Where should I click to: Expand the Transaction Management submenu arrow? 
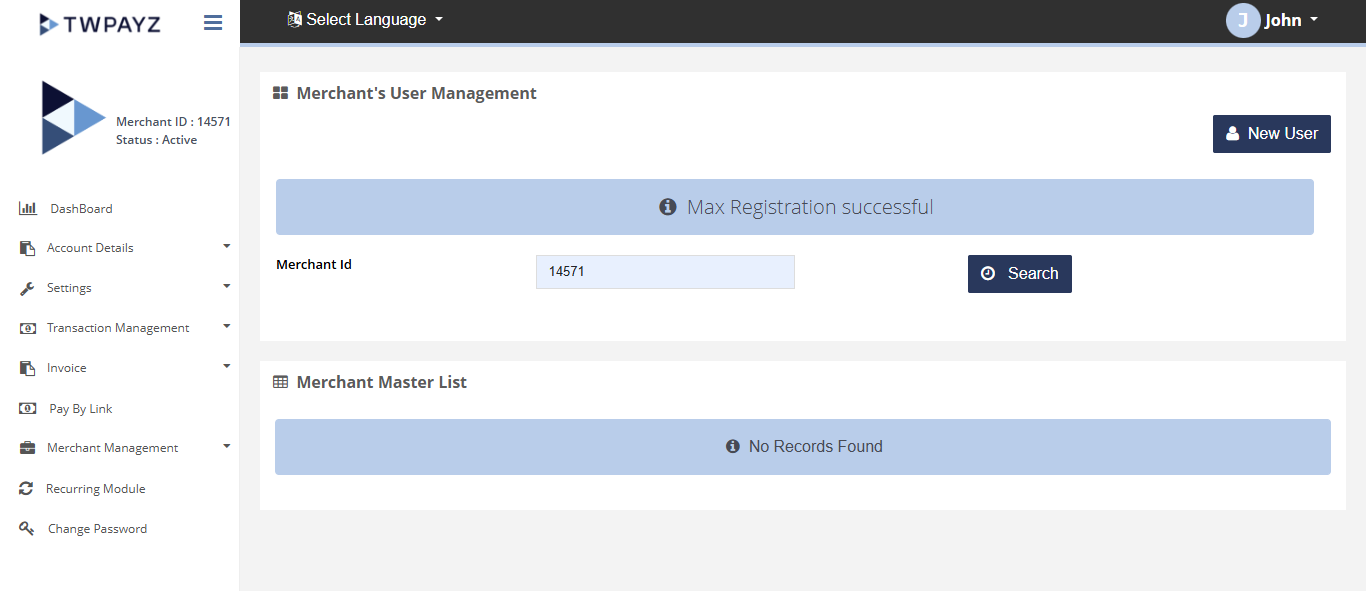point(227,326)
